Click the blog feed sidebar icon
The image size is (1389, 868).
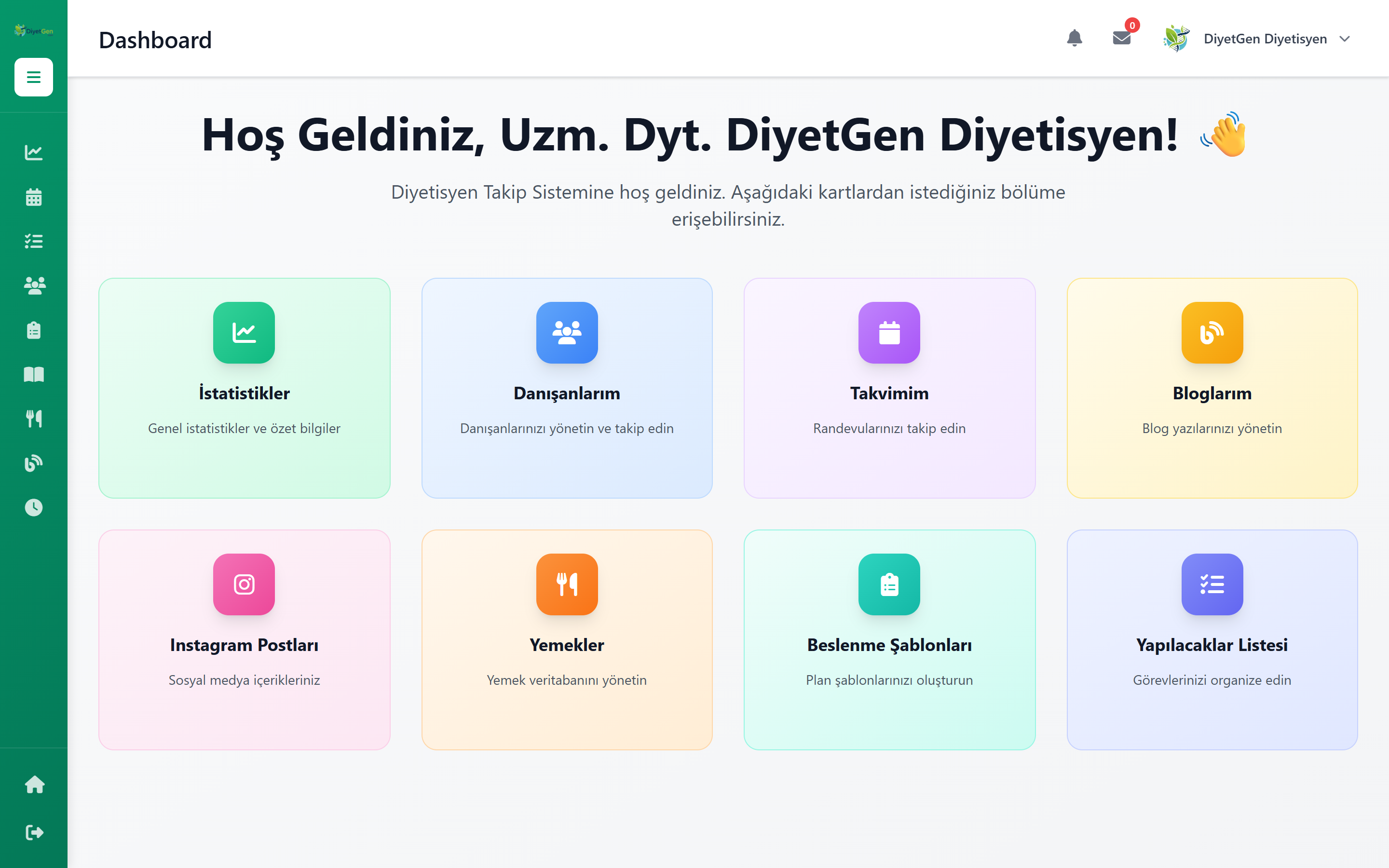pos(33,463)
